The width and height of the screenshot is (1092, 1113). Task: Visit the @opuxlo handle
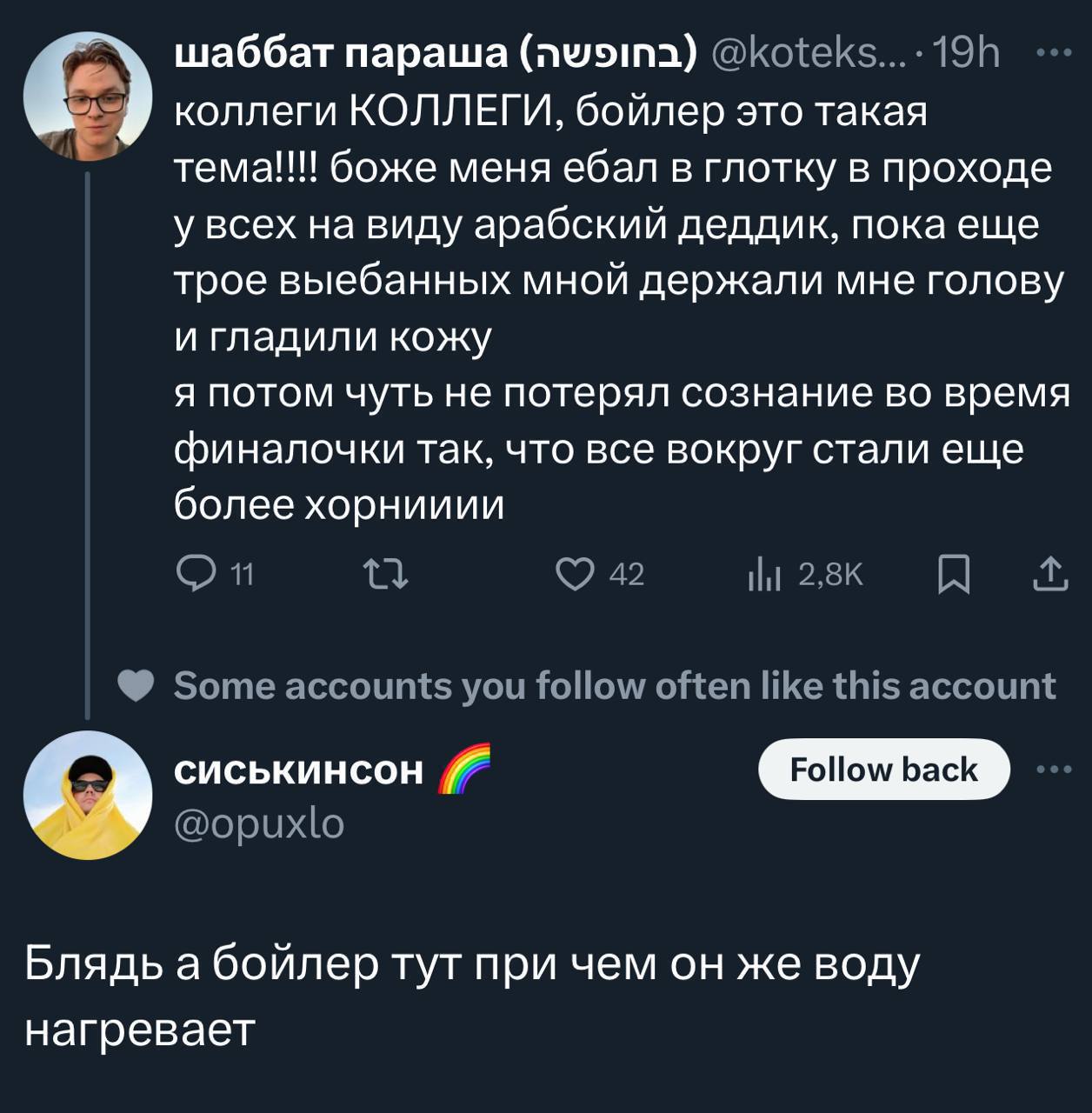pyautogui.click(x=259, y=823)
